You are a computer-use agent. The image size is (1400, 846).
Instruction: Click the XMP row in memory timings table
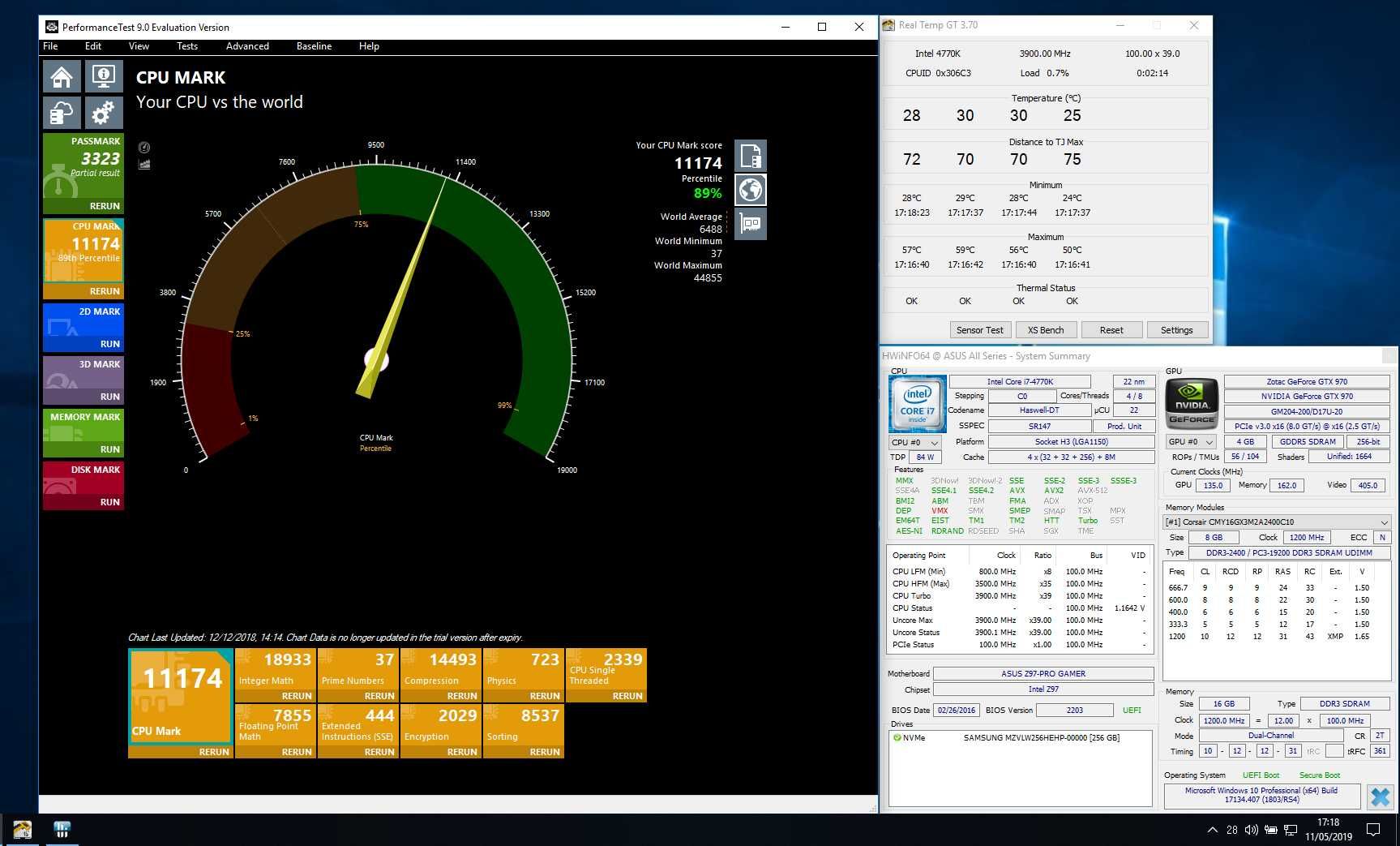[1277, 637]
